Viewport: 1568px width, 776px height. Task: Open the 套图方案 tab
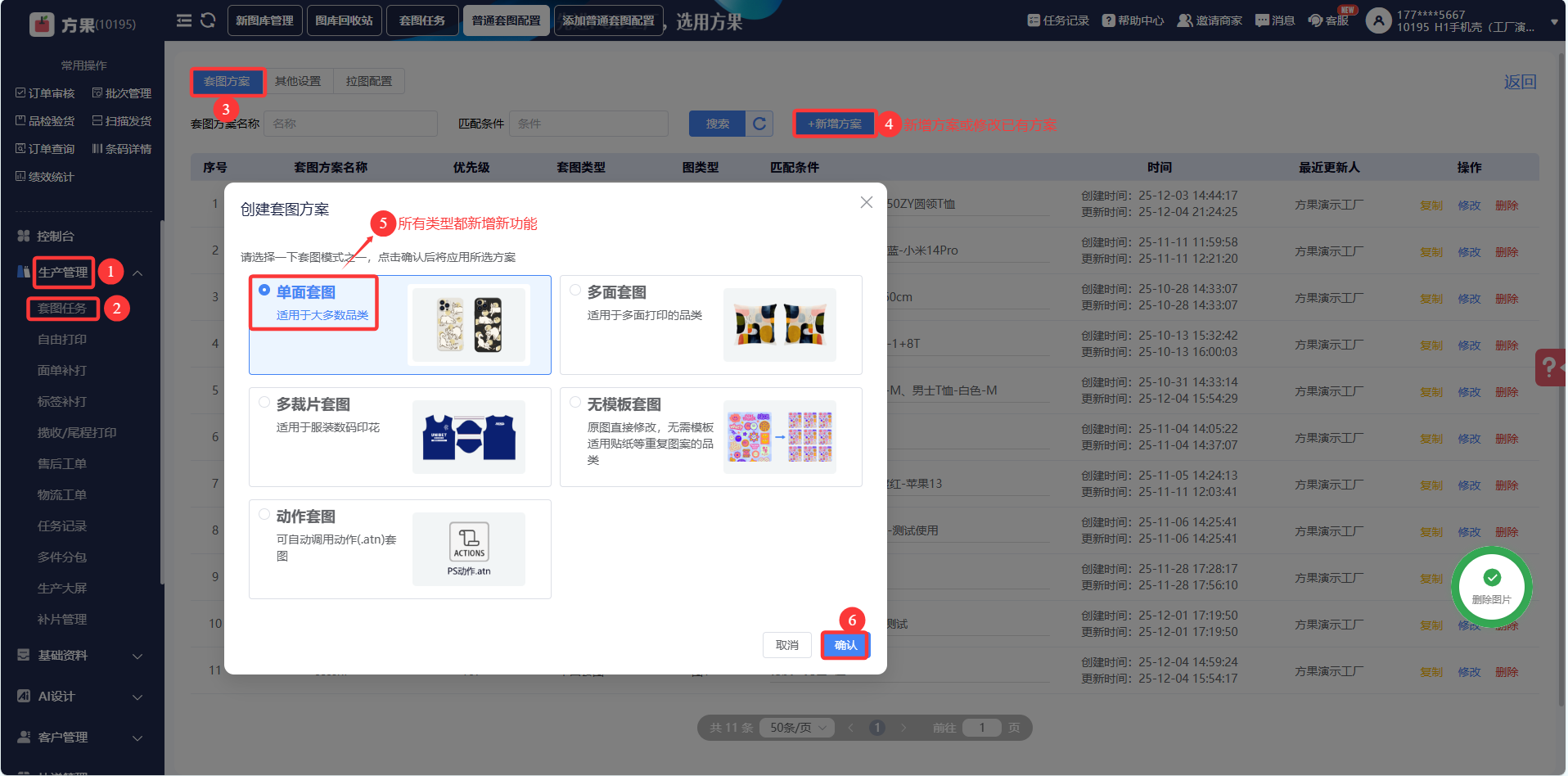(x=227, y=82)
